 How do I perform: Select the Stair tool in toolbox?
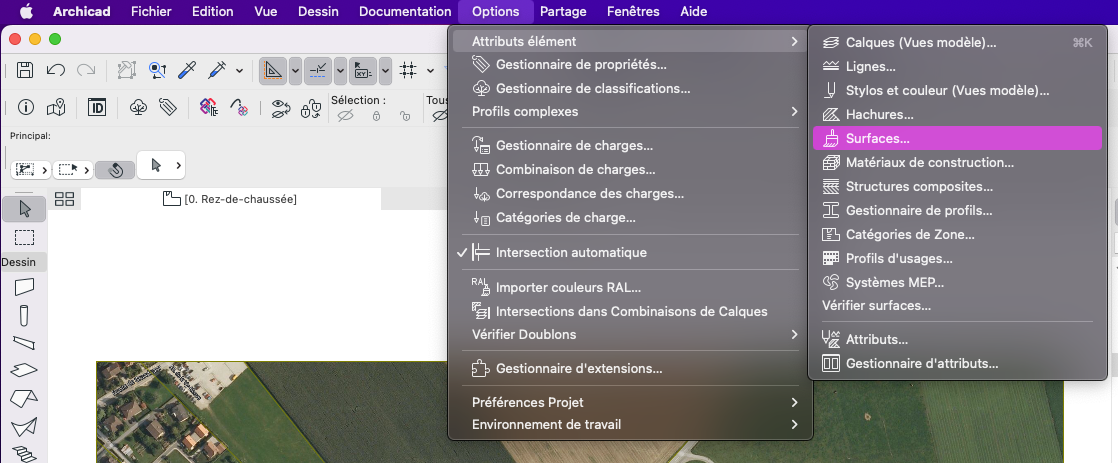pyautogui.click(x=24, y=454)
